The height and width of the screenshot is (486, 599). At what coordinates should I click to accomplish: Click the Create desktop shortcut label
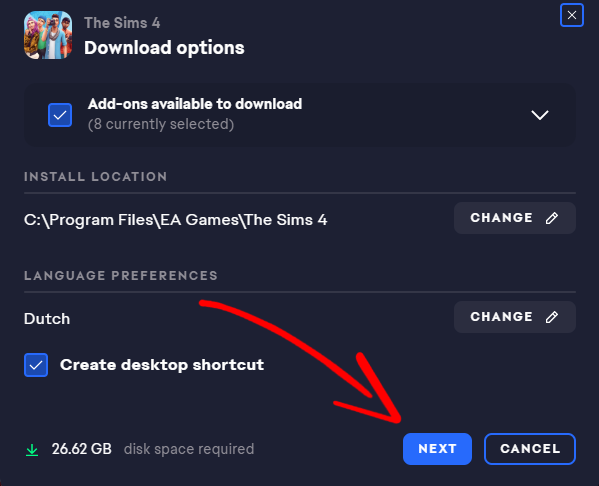[162, 365]
